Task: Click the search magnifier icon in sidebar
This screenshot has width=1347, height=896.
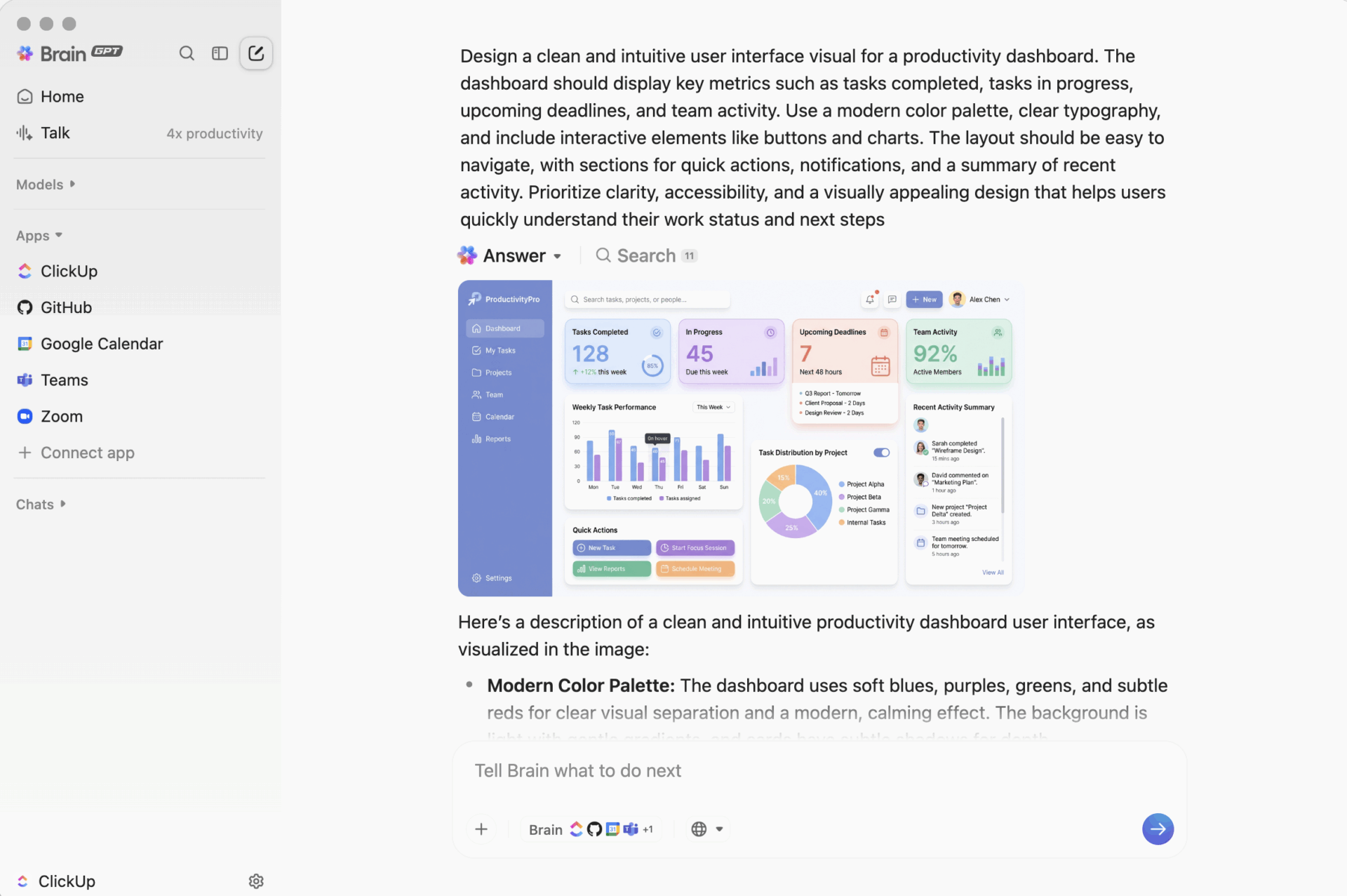Action: 186,53
